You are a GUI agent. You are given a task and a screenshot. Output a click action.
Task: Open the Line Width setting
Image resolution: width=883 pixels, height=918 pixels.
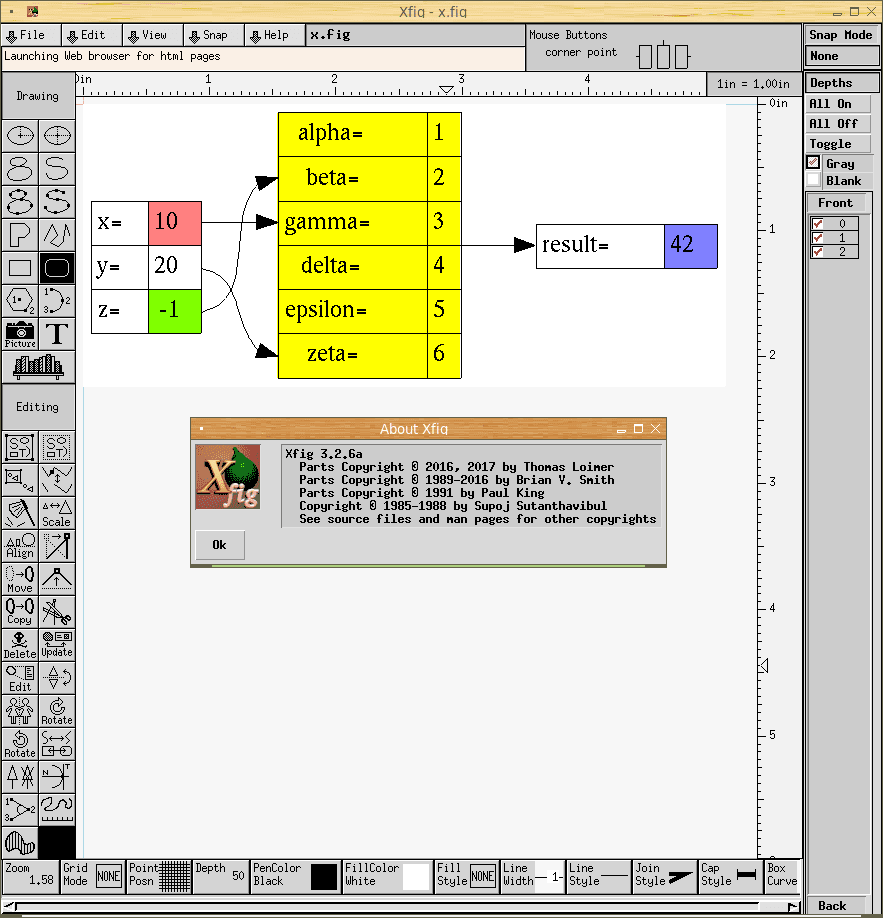(533, 876)
